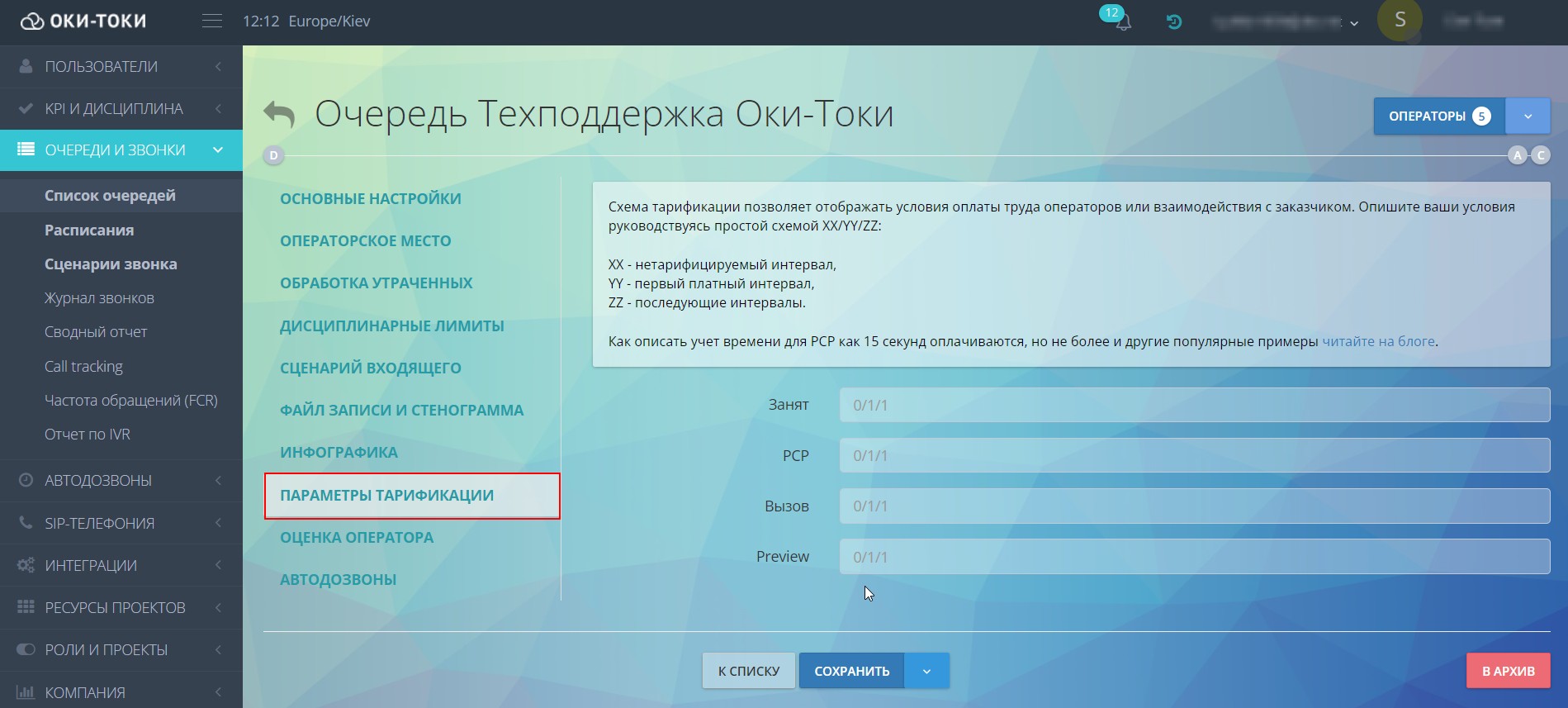Open the account email dropdown in header
The image size is (1568, 708).
[x=1285, y=22]
